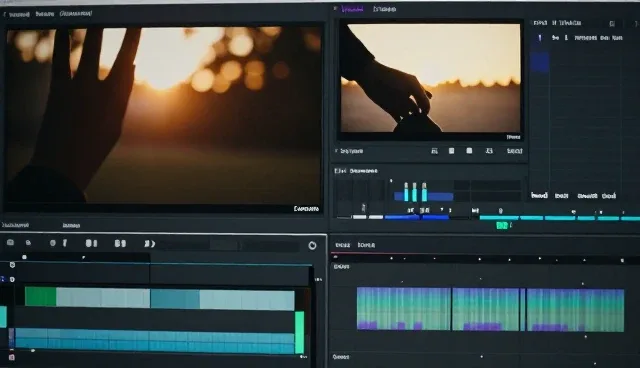640x368 pixels.
Task: Click the first solid square icon under sunset hand preview
Action: pyautogui.click(x=451, y=151)
